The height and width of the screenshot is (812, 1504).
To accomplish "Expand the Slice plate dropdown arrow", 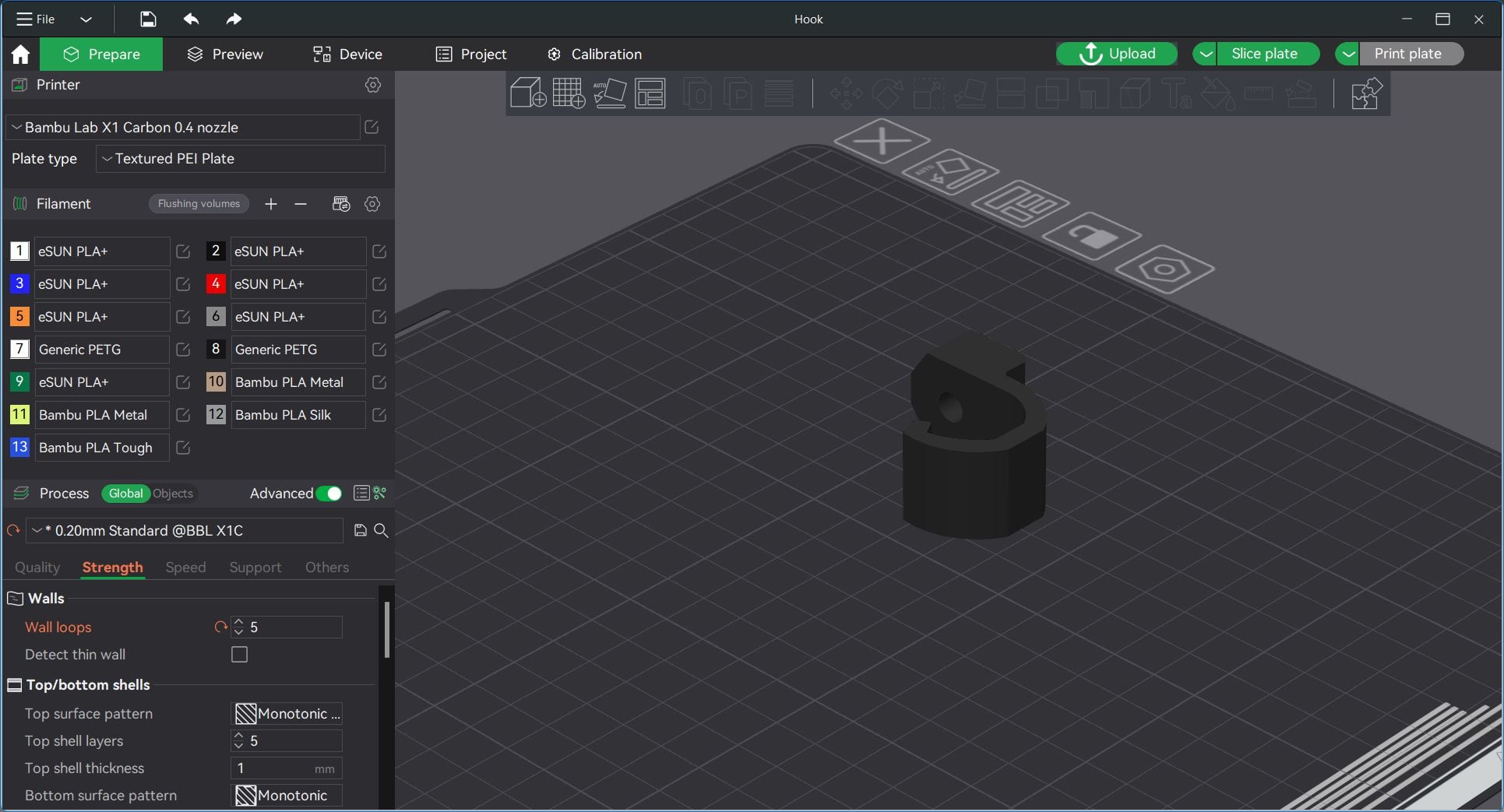I will pos(1206,54).
